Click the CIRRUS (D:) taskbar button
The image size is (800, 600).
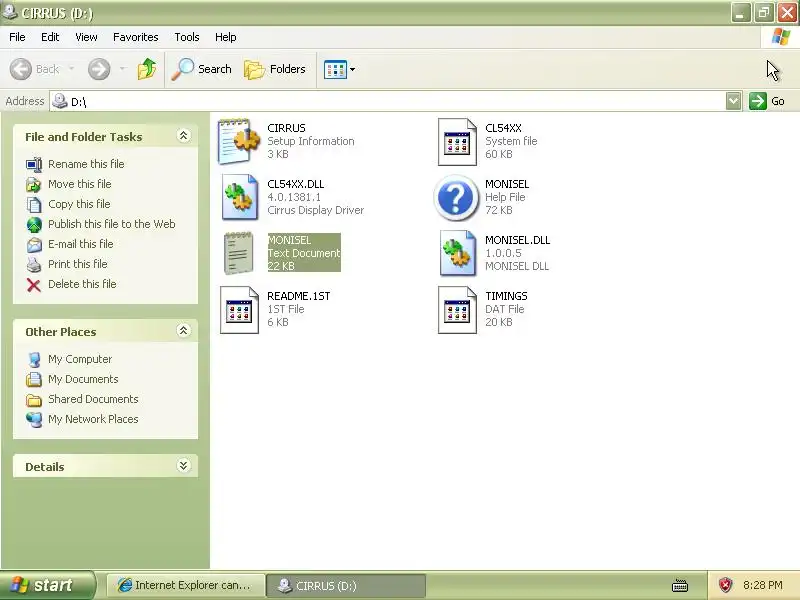pyautogui.click(x=346, y=585)
